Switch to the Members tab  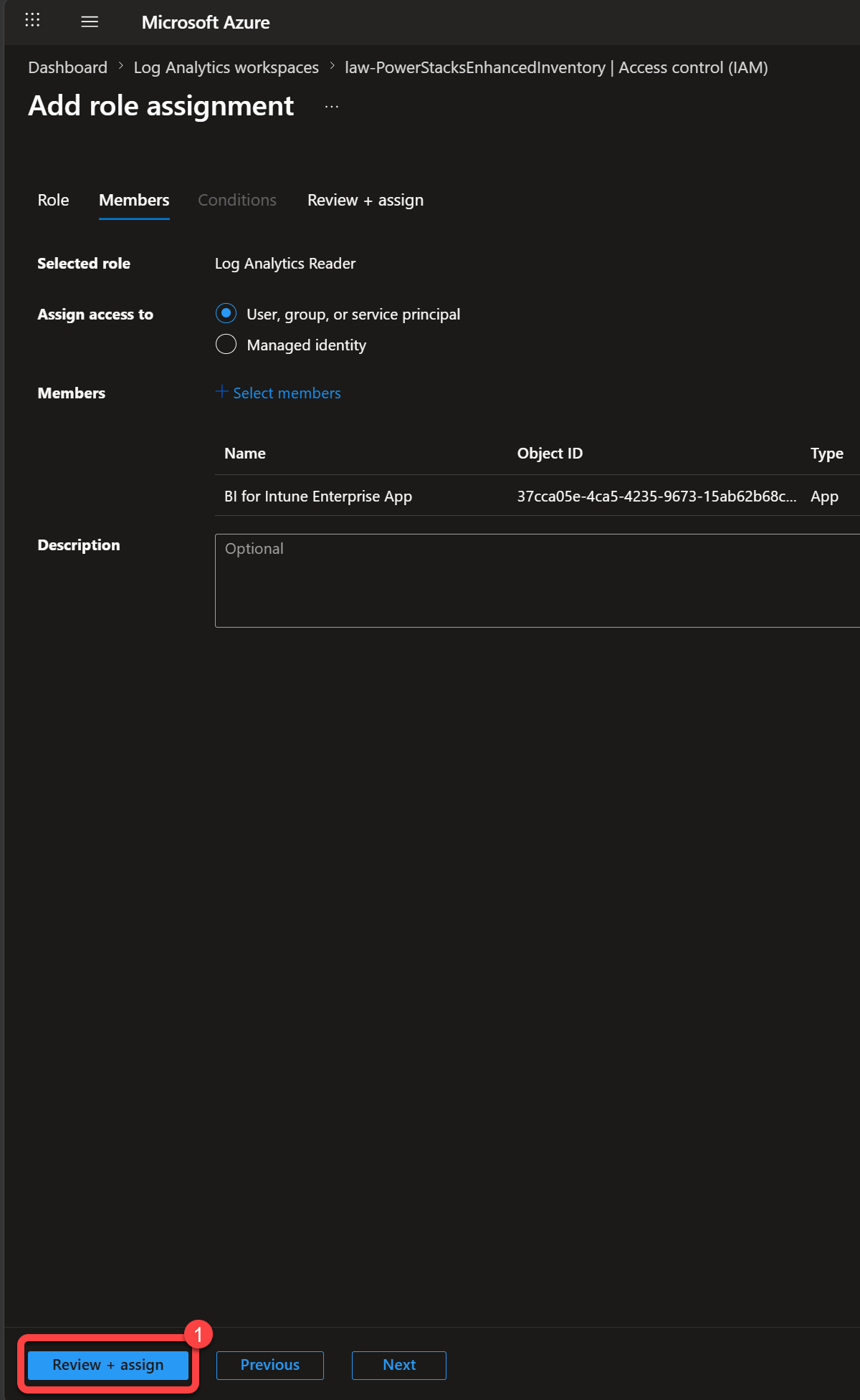point(134,200)
